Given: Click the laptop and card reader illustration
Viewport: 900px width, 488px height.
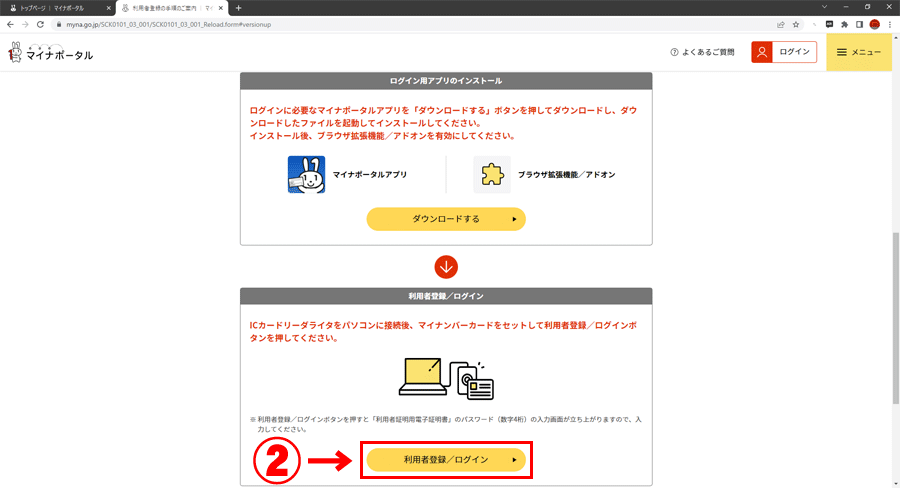Looking at the screenshot, I should point(447,379).
